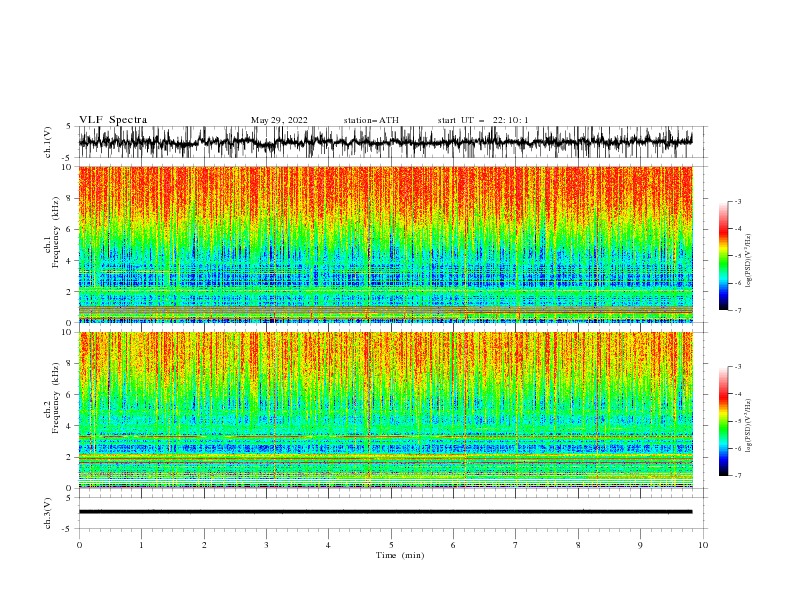This screenshot has width=792, height=612.
Task: Click the "VLF Spectra" plot title
Action: pos(113,120)
